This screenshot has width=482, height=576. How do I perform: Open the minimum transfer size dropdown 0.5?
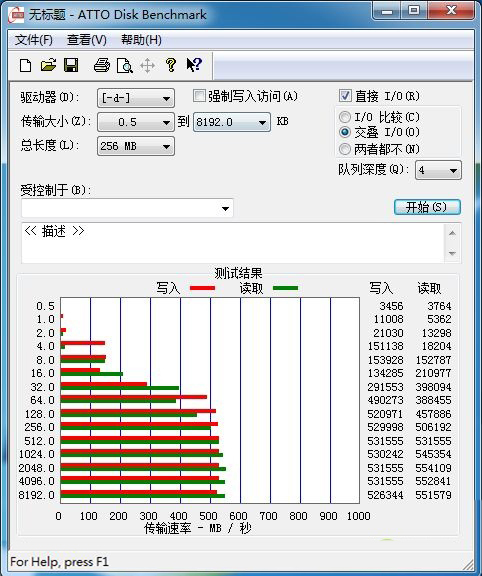pos(136,122)
